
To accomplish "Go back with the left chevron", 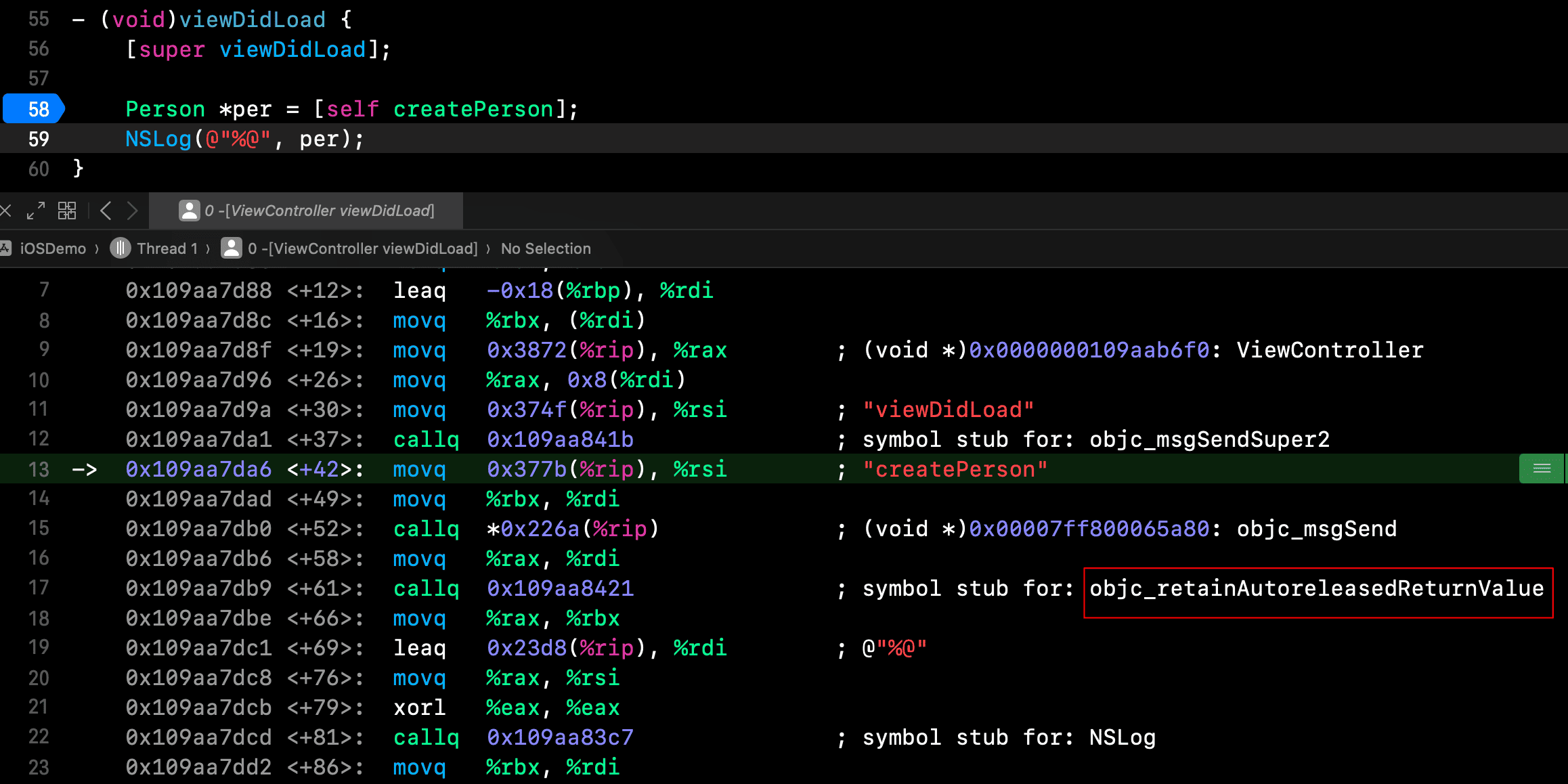I will tap(106, 211).
